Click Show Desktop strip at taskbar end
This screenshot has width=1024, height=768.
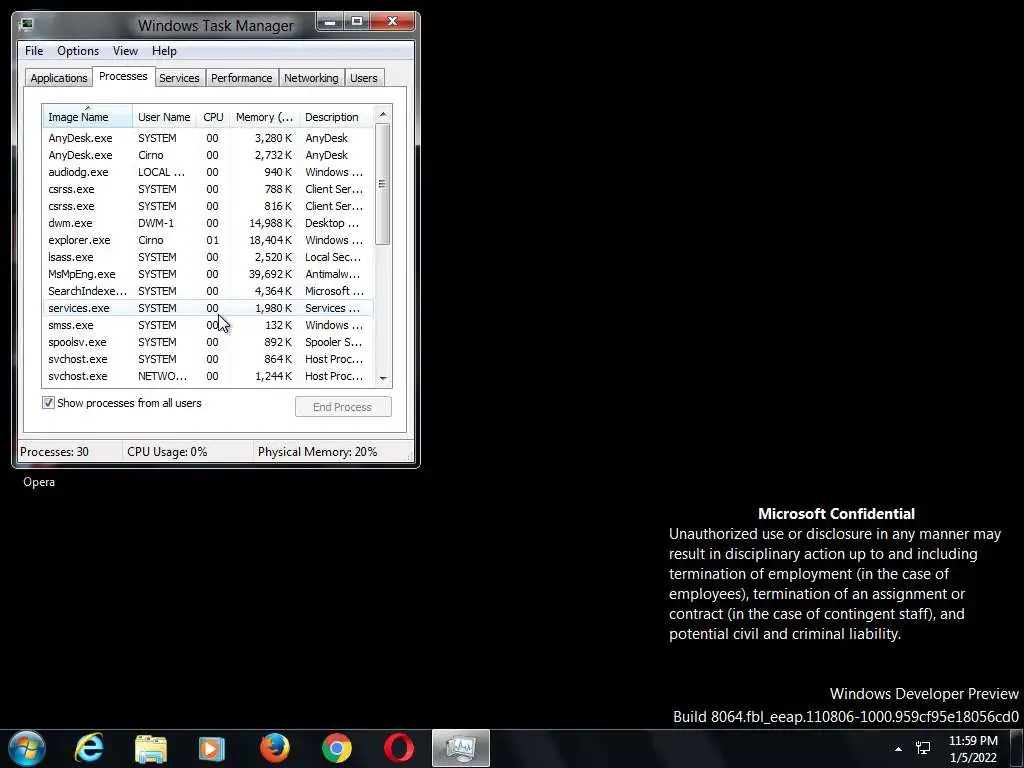click(x=1017, y=749)
